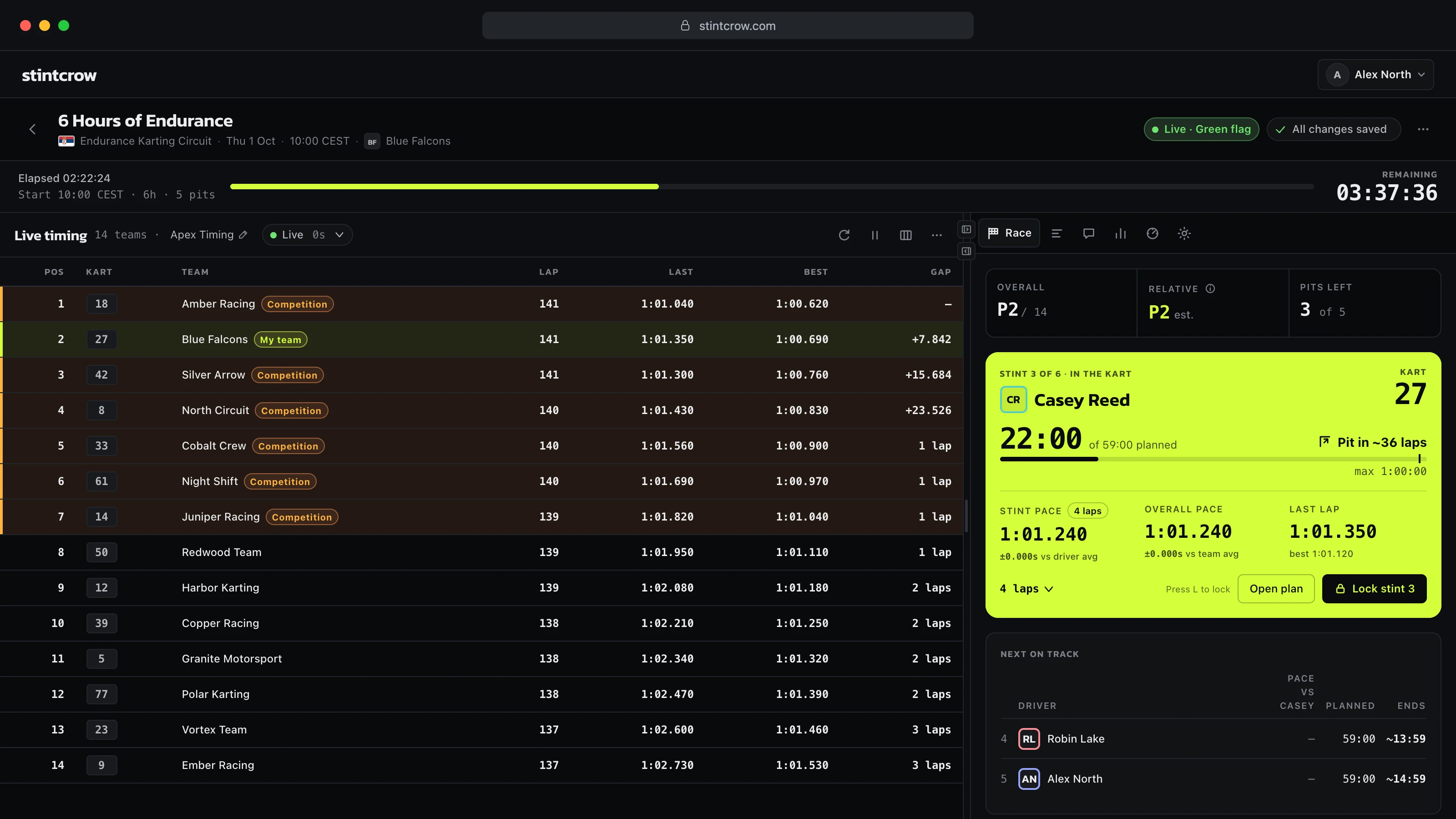Click the race elapsed progress bar

pos(772,187)
